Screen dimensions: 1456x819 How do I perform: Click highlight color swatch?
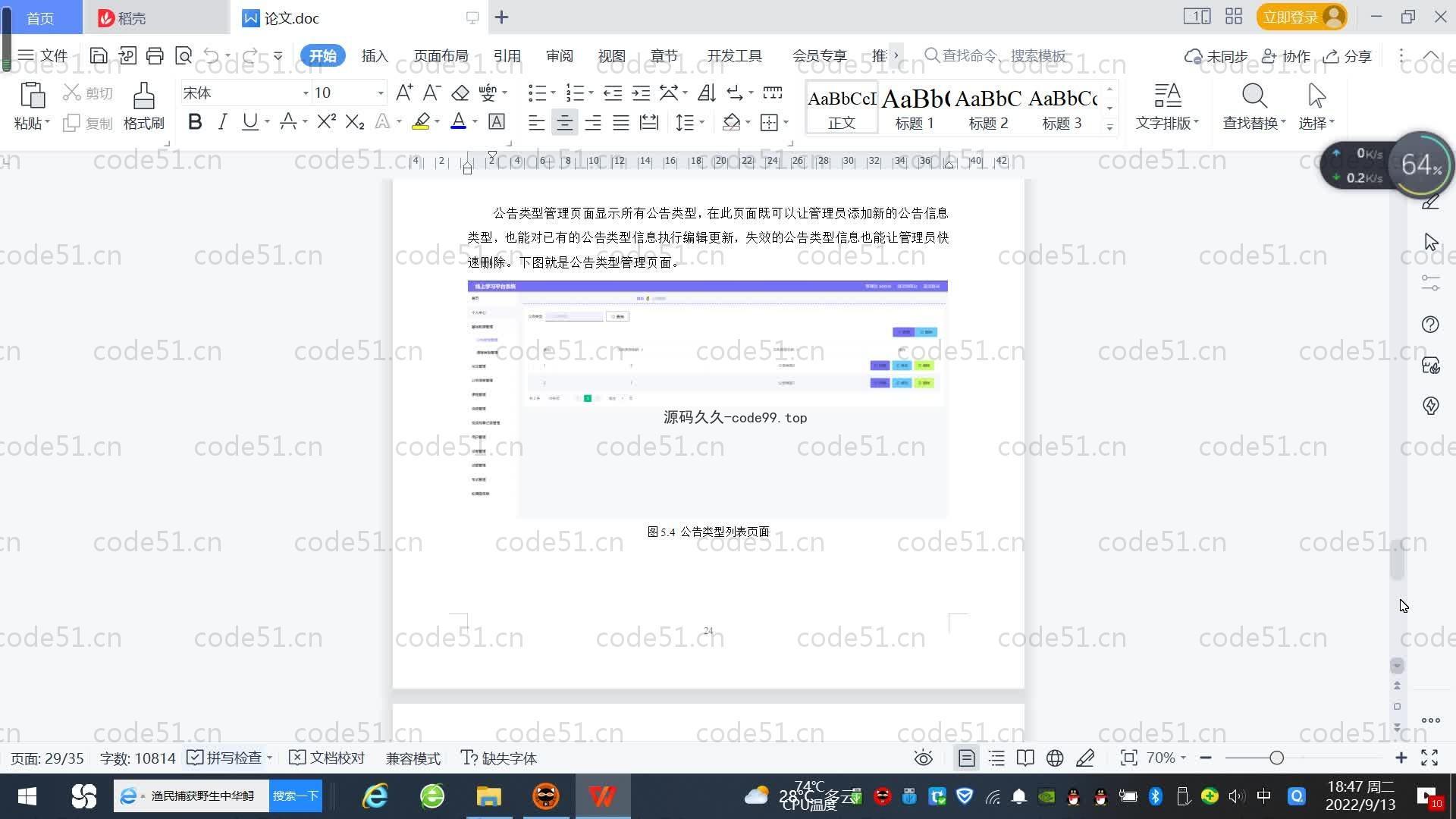pos(421,121)
